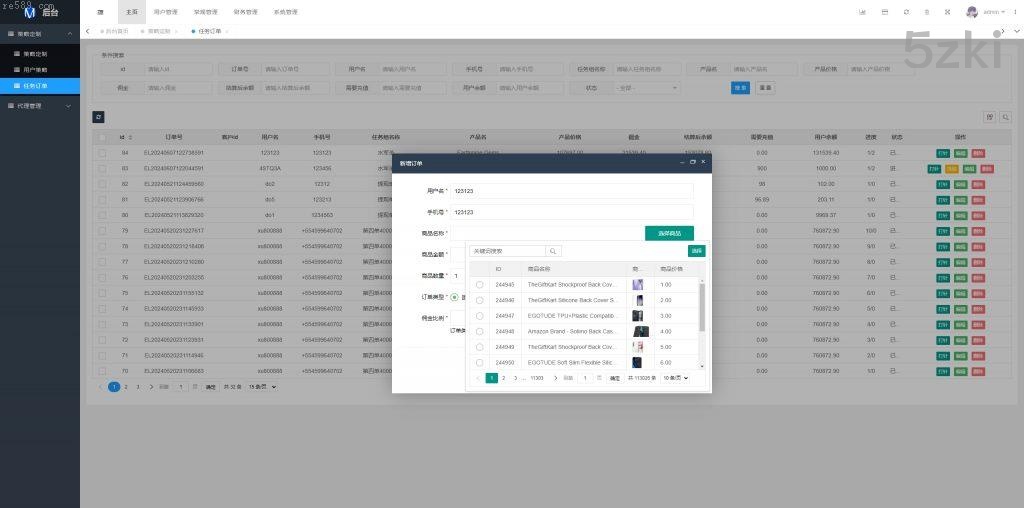Image resolution: width=1024 pixels, height=508 pixels.
Task: Open the admin user dropdown in header
Action: [990, 12]
